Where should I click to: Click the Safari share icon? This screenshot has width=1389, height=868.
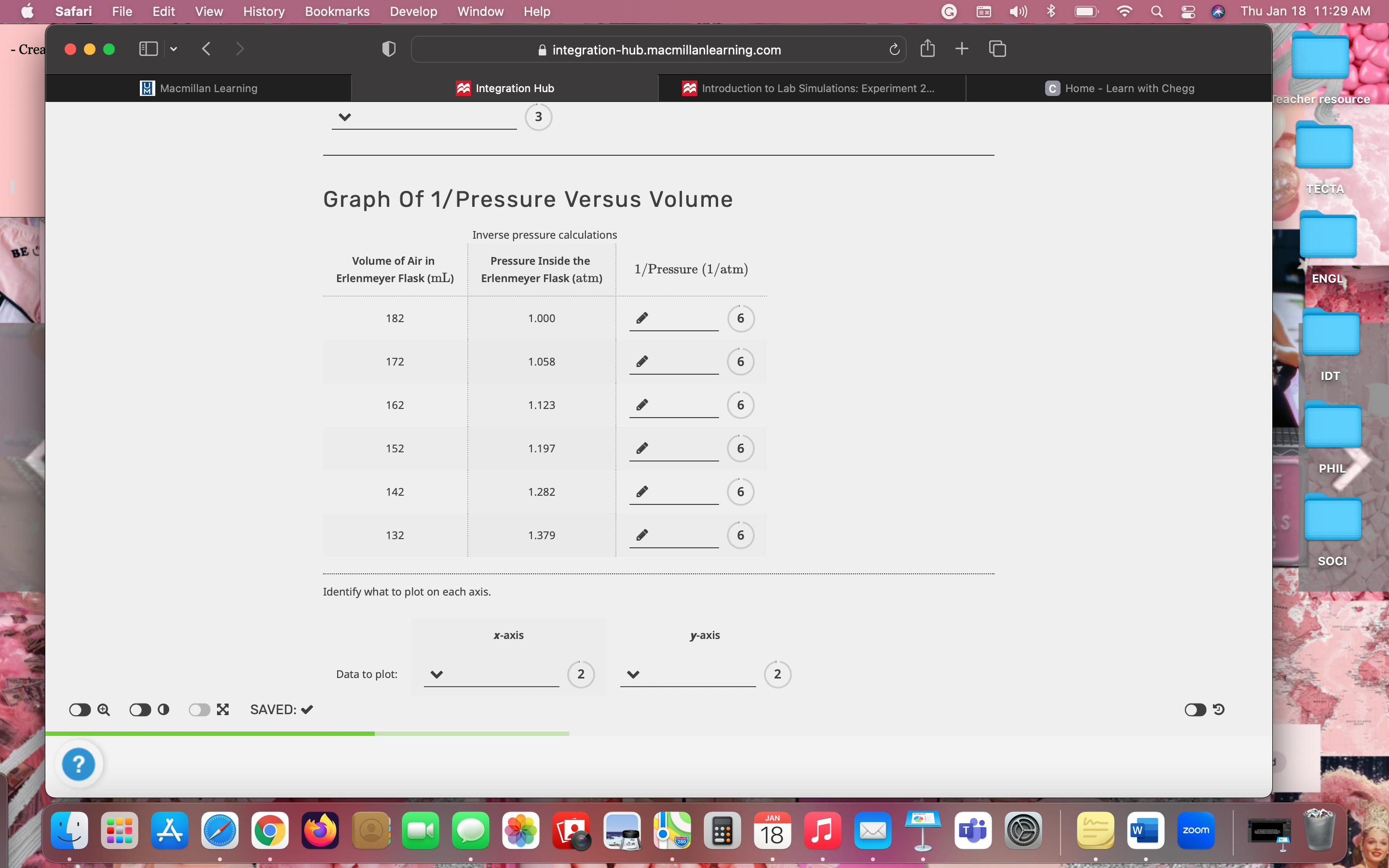click(927, 49)
